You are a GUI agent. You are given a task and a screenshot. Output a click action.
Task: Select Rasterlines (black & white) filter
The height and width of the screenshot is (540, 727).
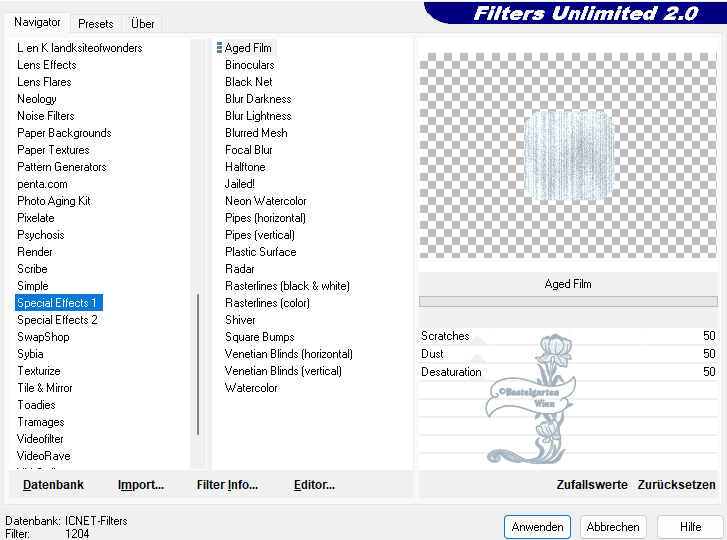(x=287, y=286)
